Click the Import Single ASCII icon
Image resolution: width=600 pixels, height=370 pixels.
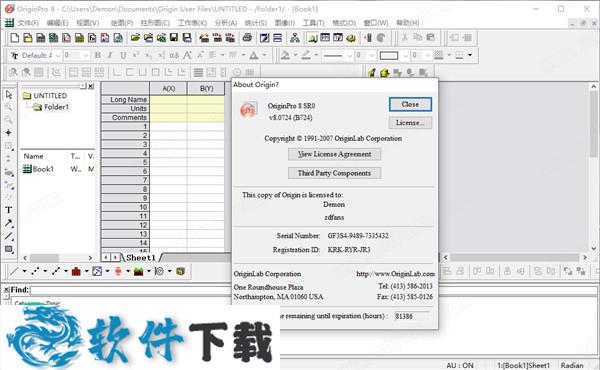217,37
